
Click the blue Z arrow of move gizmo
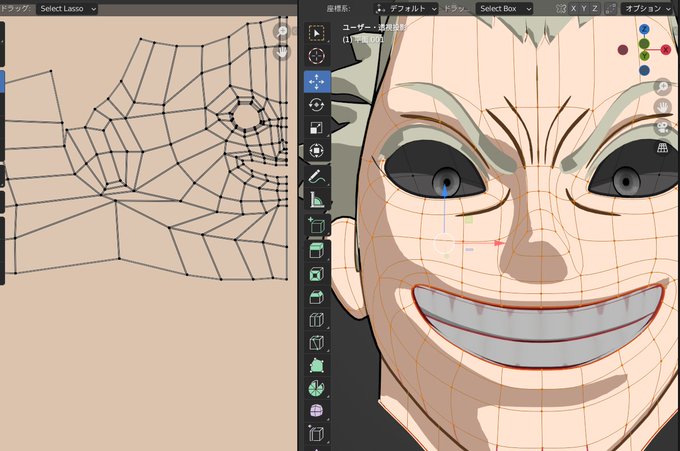[x=444, y=190]
